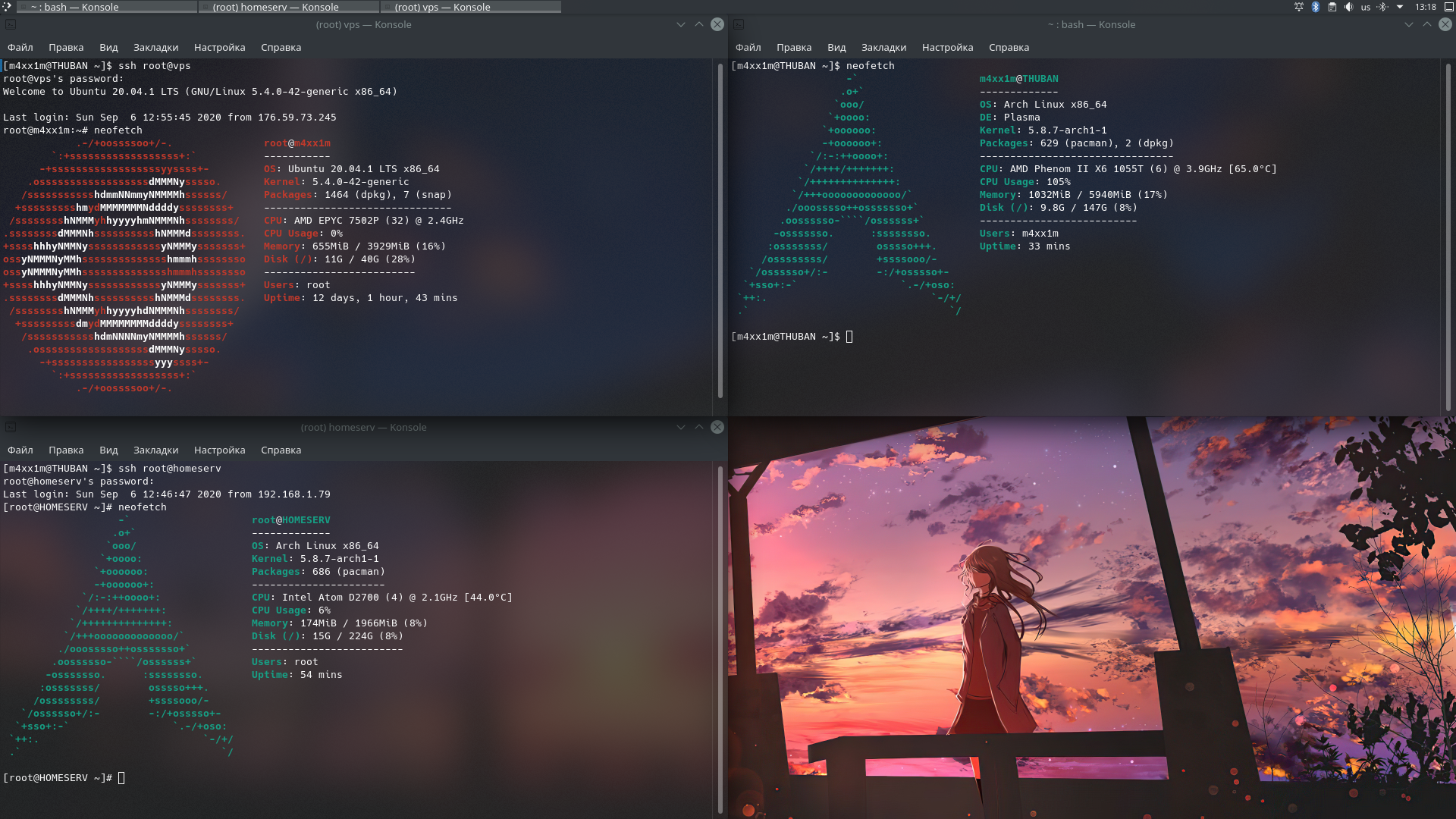Screen dimensions: 1456x819
Task: Open the KDE application launcher icon
Action: click(7, 7)
